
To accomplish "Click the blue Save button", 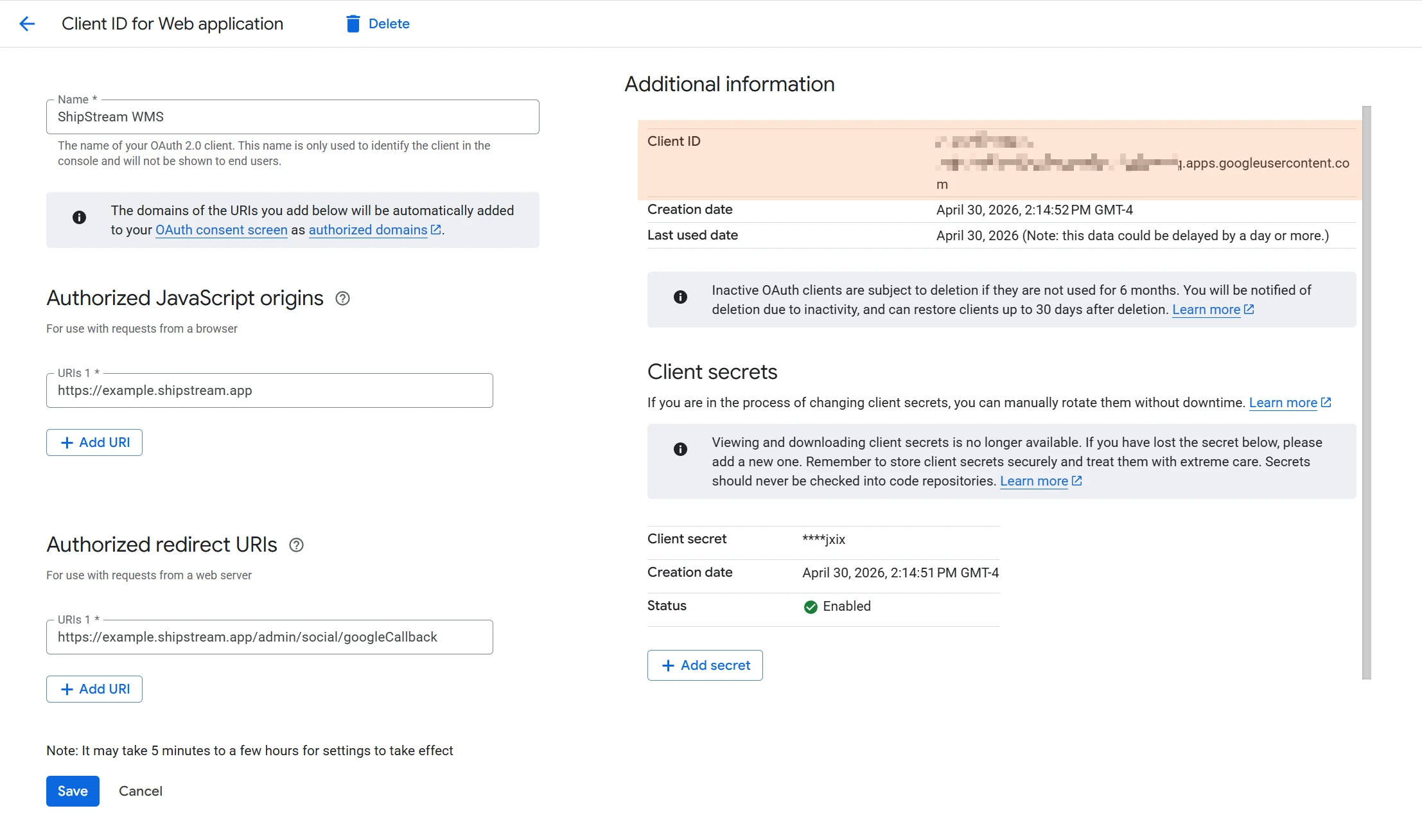I will [x=73, y=791].
